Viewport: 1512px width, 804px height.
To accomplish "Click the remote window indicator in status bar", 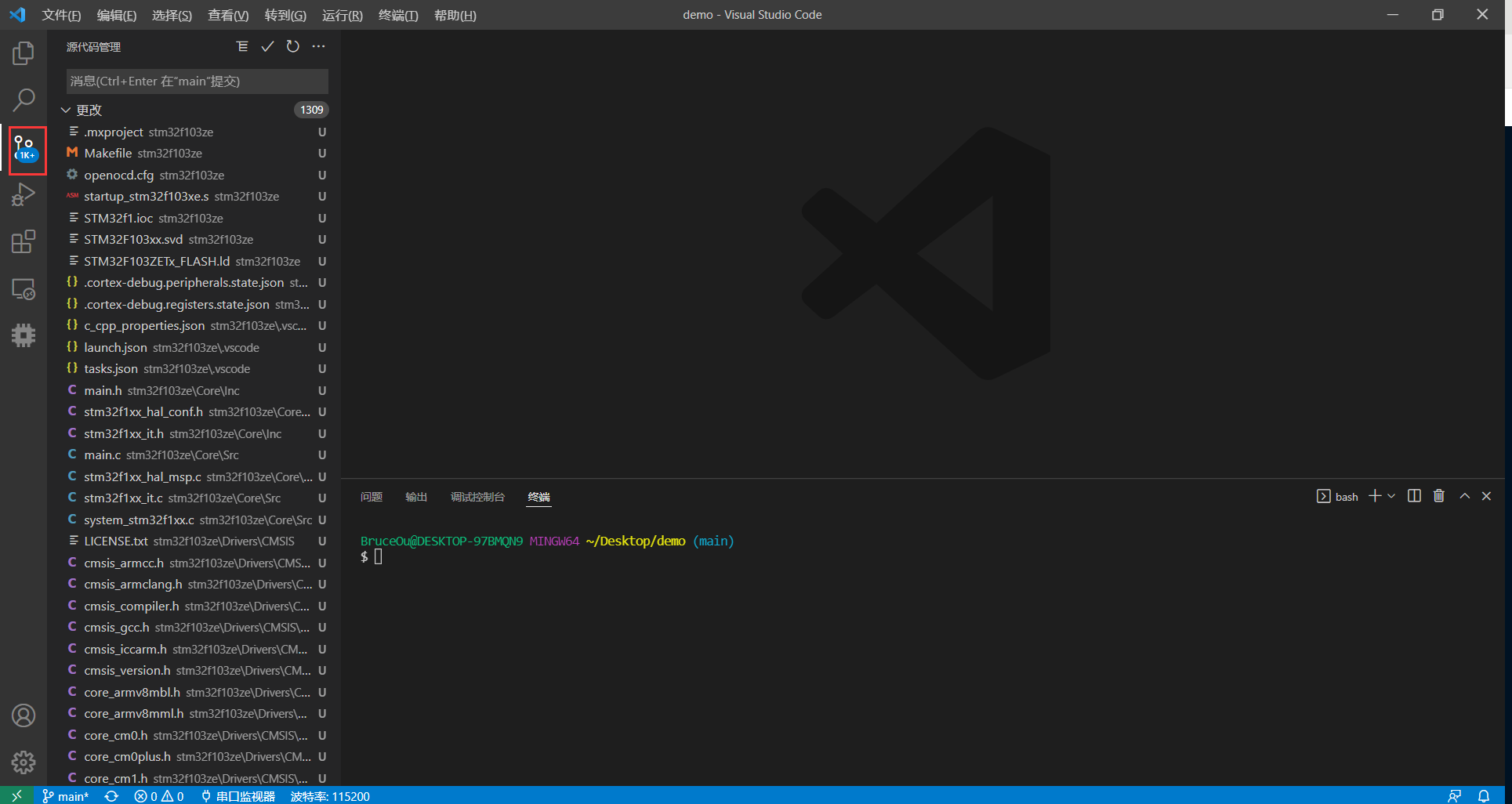I will (x=16, y=795).
